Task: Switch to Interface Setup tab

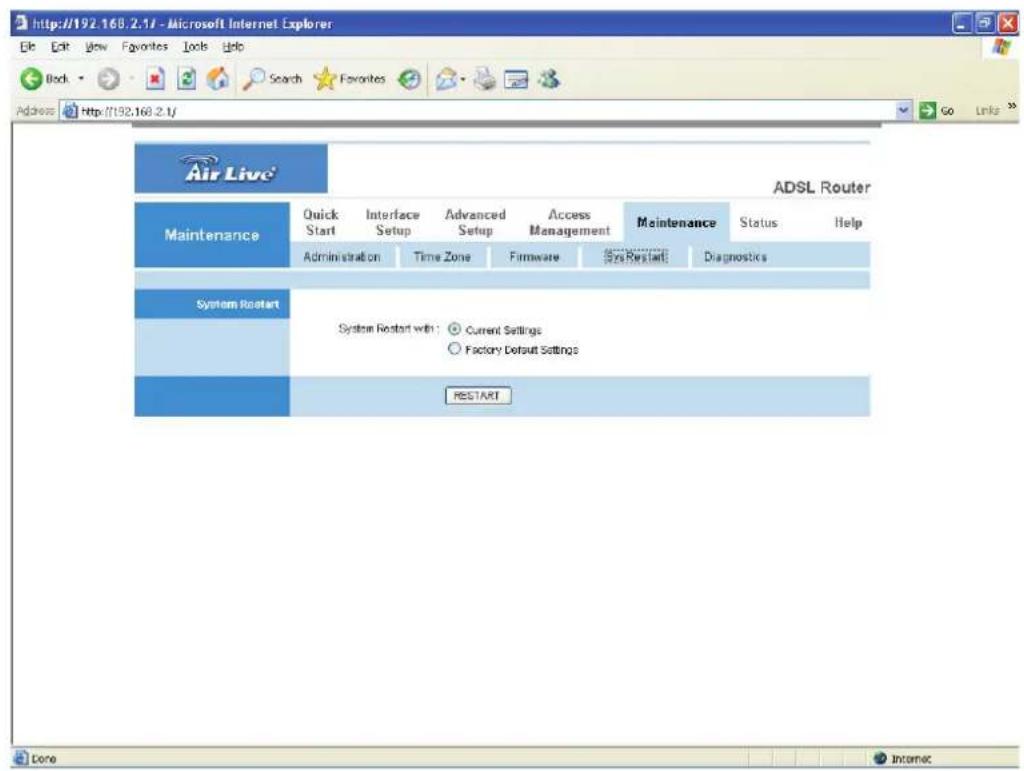Action: (x=392, y=223)
